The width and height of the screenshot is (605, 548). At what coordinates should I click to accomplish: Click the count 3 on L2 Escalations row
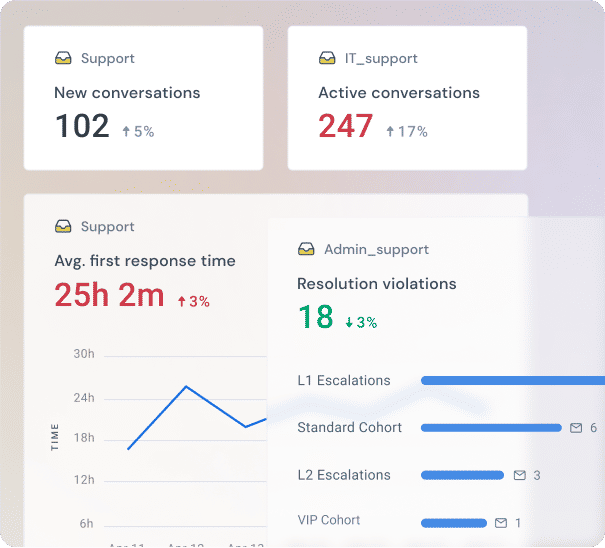(x=537, y=475)
